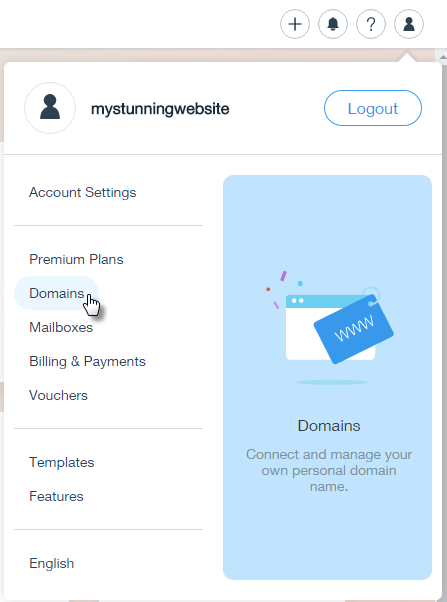Open Billing & Payments
This screenshot has height=602, width=447.
(87, 361)
